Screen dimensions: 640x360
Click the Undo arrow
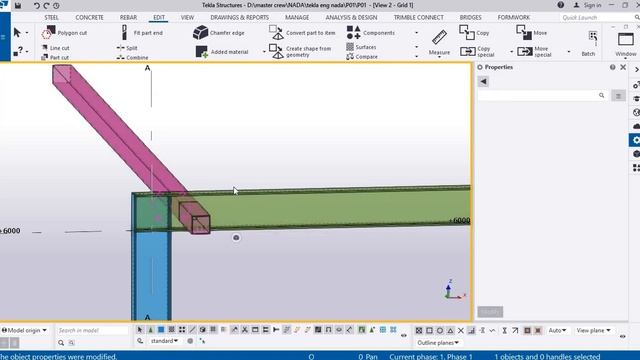click(37, 5)
